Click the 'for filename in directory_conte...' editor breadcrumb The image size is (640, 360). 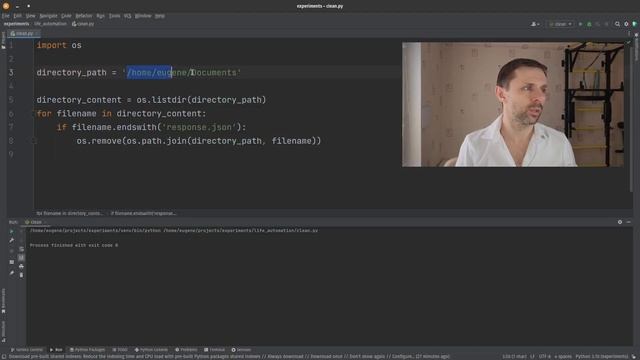point(69,213)
